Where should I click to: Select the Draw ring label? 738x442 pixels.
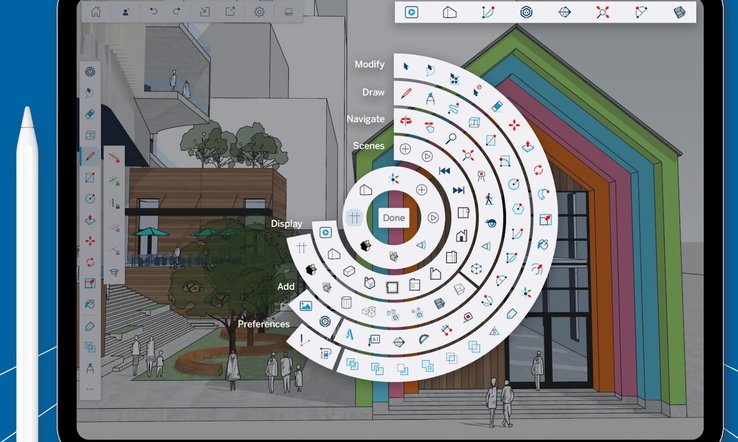tap(373, 92)
